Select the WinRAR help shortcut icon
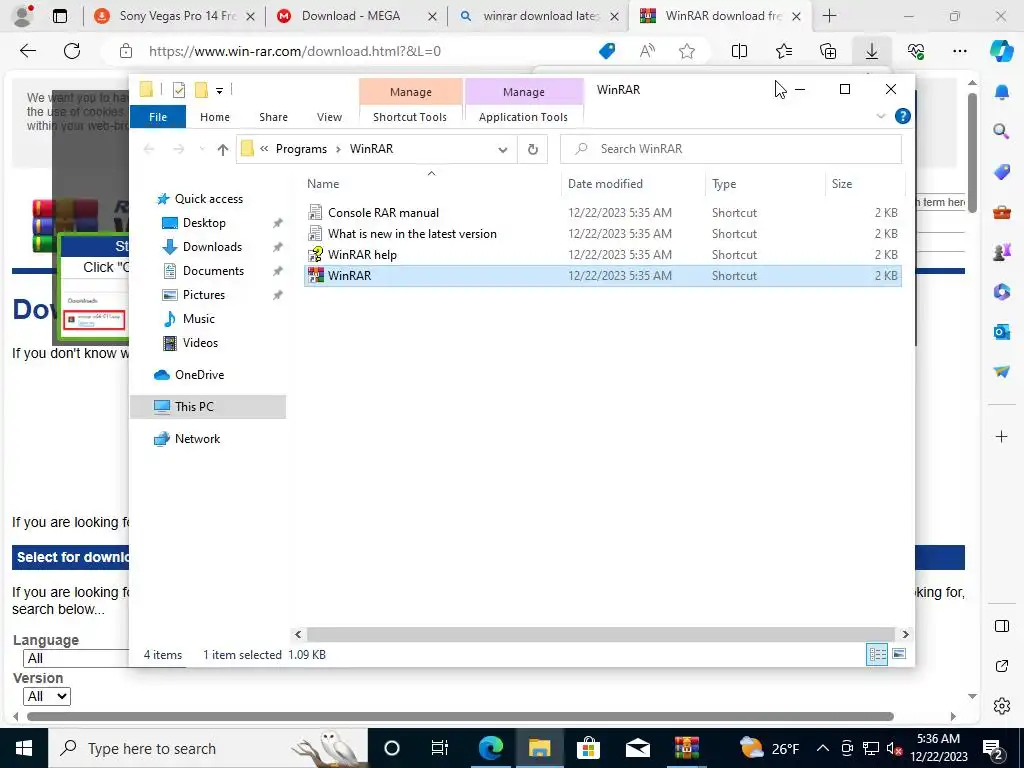Viewport: 1024px width, 768px height. (x=316, y=255)
